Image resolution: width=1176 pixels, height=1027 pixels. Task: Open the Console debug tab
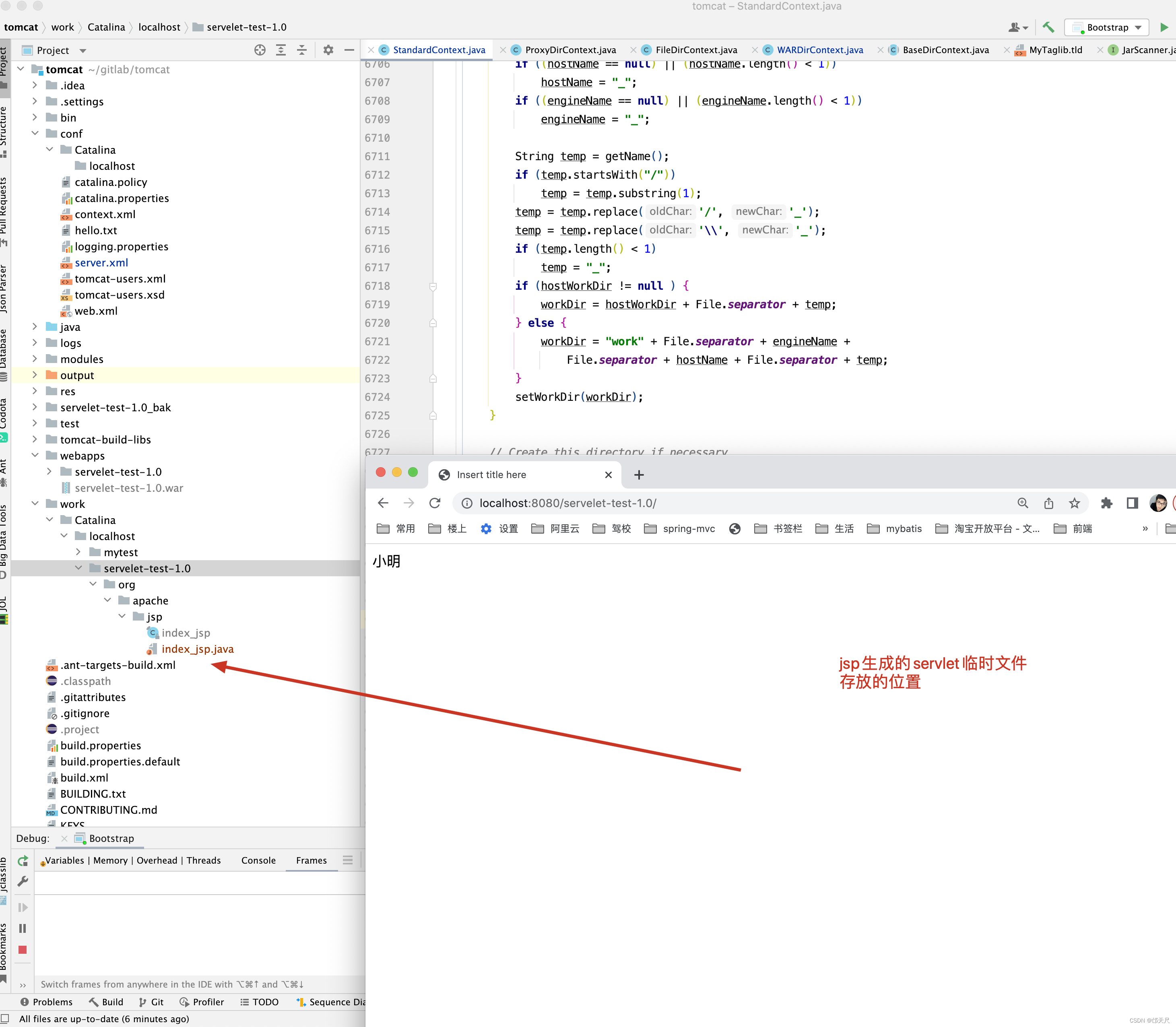[x=258, y=860]
